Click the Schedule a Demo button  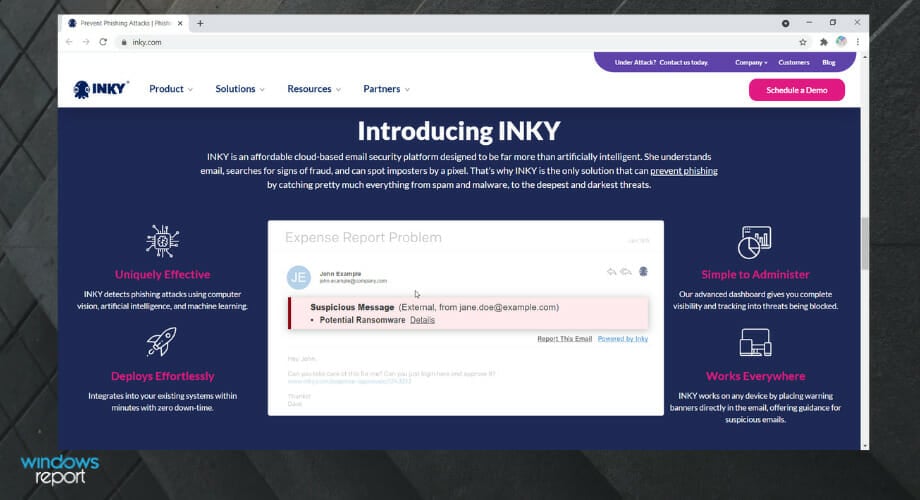[x=797, y=90]
